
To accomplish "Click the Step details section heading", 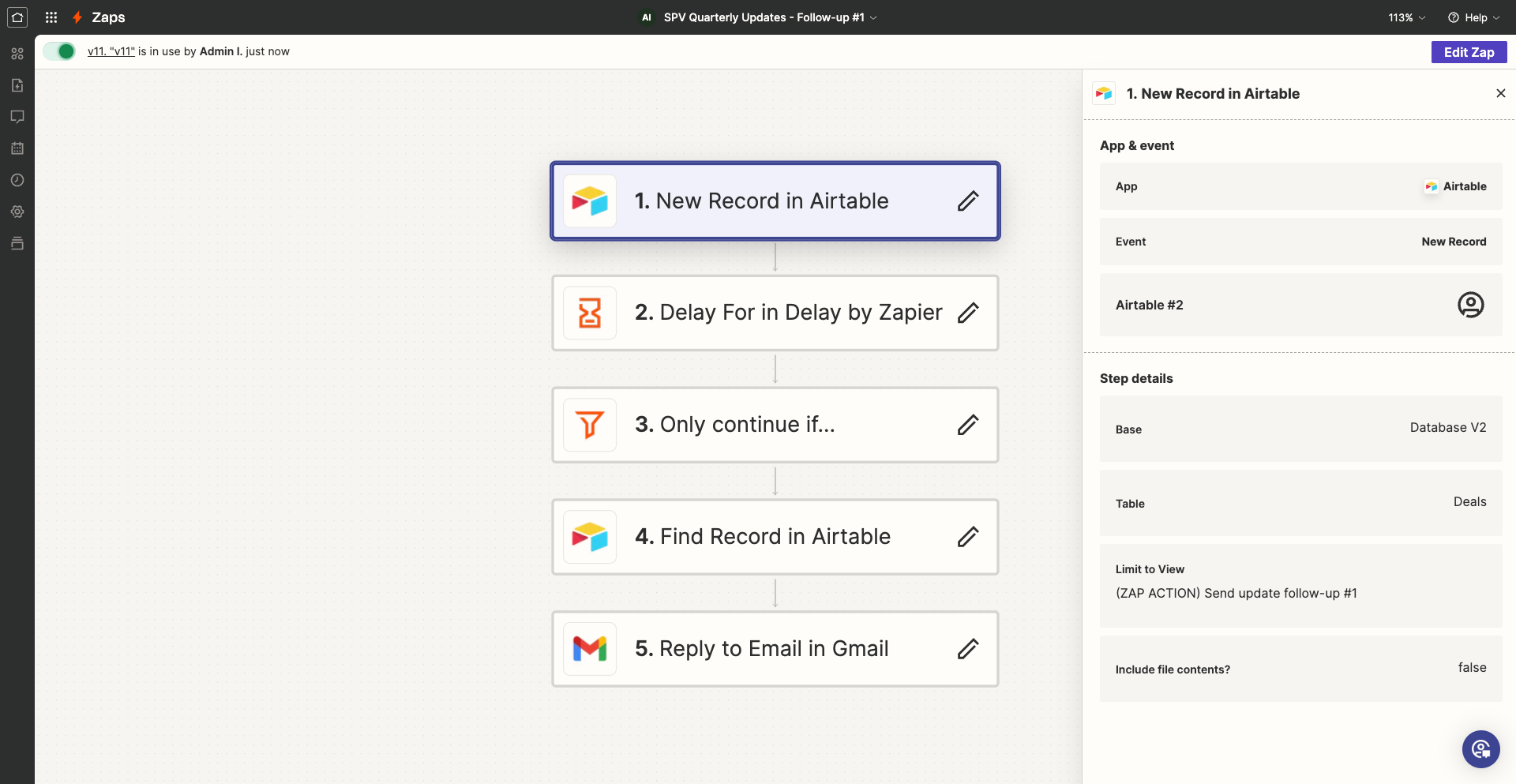I will [x=1135, y=378].
